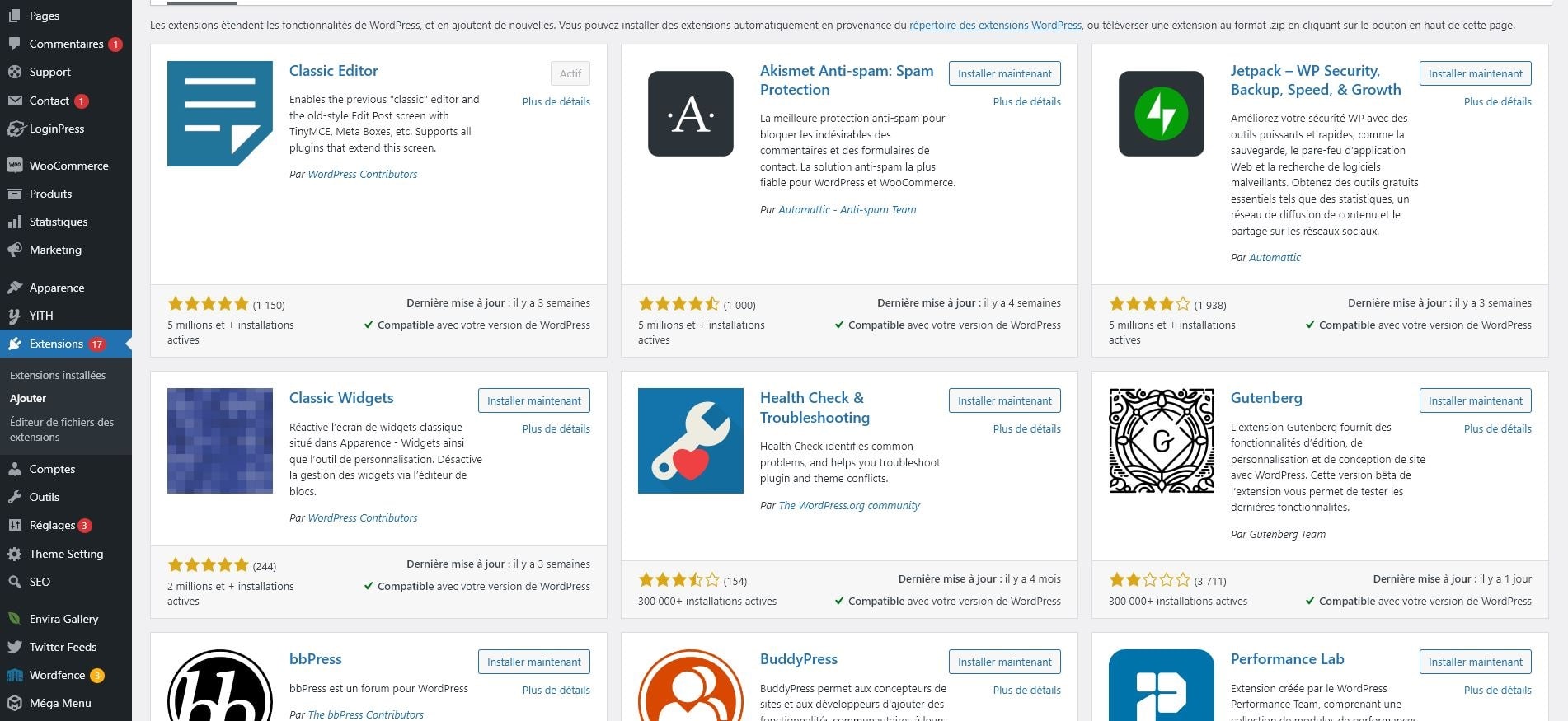
Task: View Plus de détails for Classic Editor
Action: [556, 101]
